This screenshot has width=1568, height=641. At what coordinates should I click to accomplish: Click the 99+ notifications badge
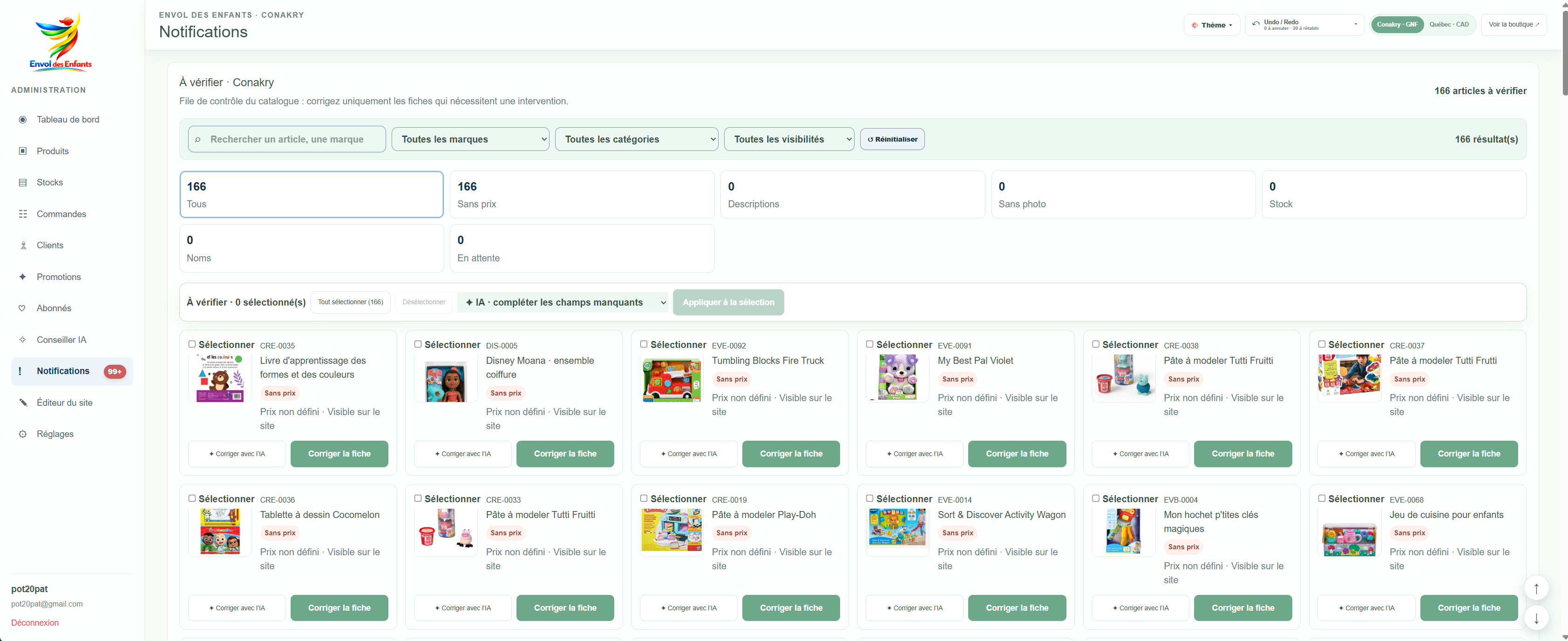[x=115, y=371]
